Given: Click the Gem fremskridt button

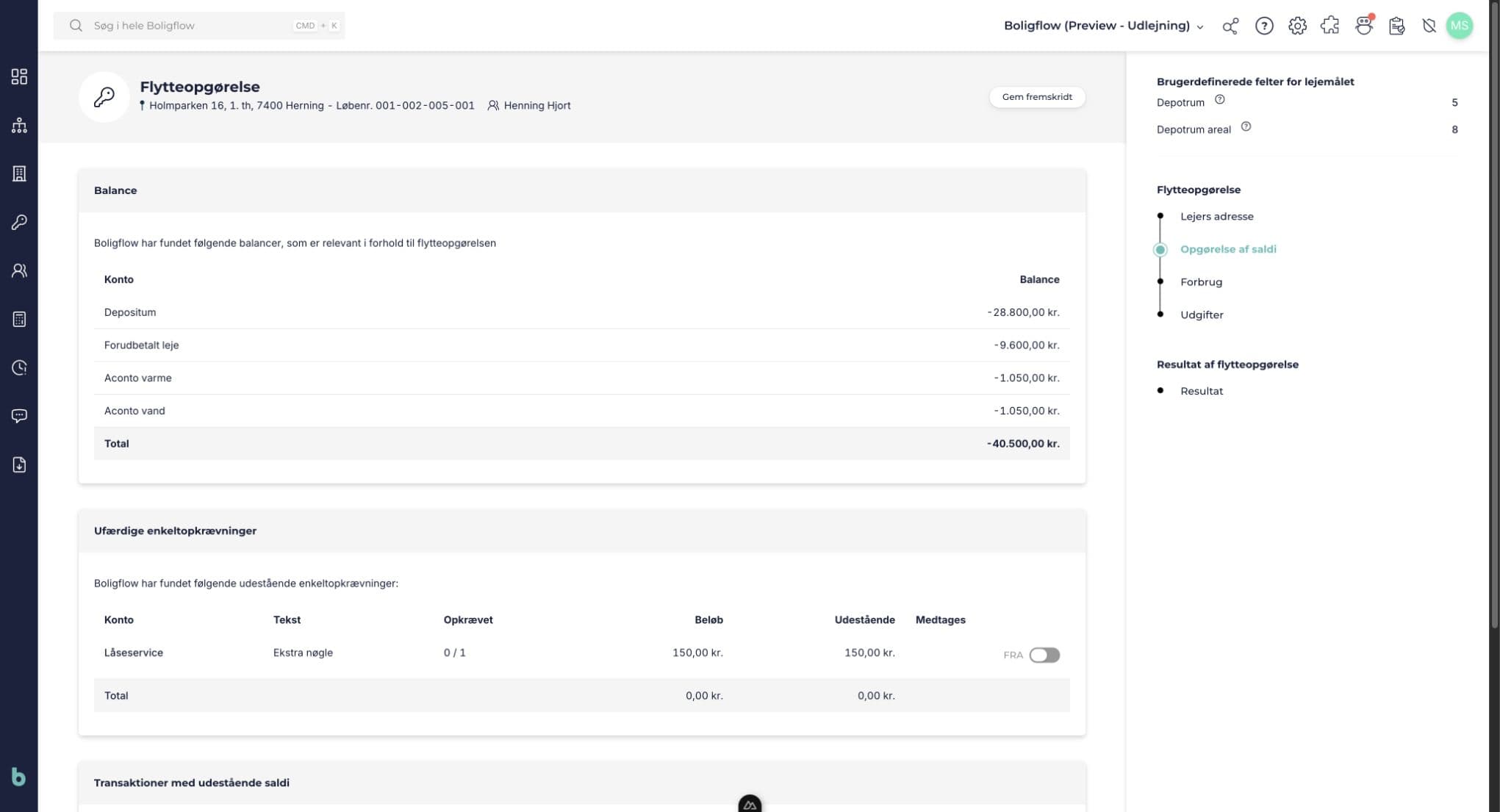Looking at the screenshot, I should 1037,97.
